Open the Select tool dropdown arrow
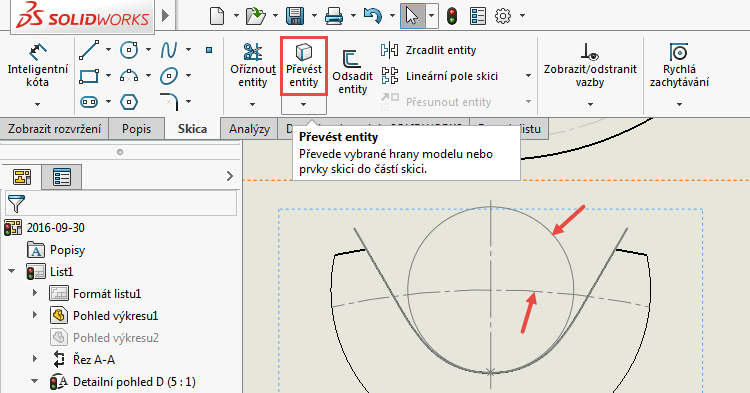This screenshot has height=393, width=750. (431, 16)
